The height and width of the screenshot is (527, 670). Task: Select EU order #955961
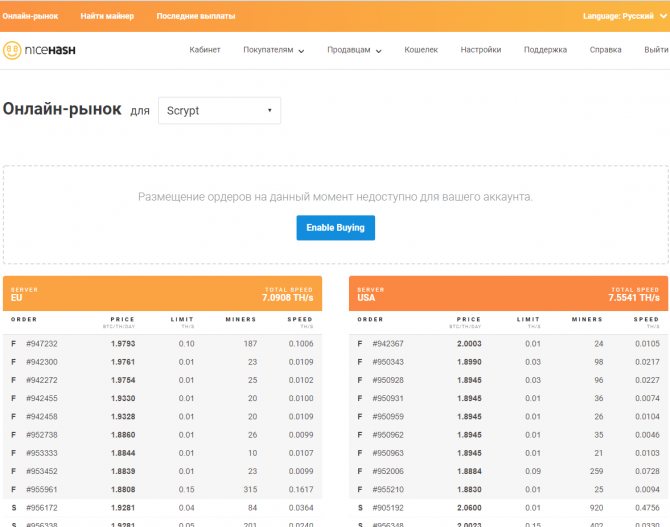(162, 489)
